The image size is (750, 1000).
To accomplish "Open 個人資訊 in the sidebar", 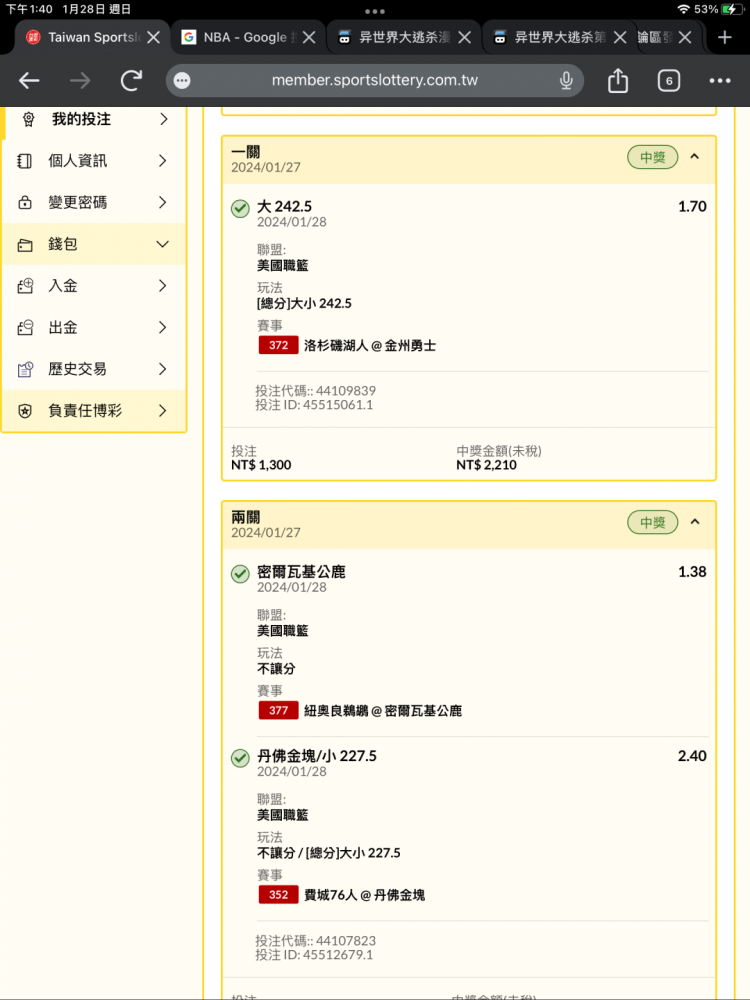I will 94,161.
